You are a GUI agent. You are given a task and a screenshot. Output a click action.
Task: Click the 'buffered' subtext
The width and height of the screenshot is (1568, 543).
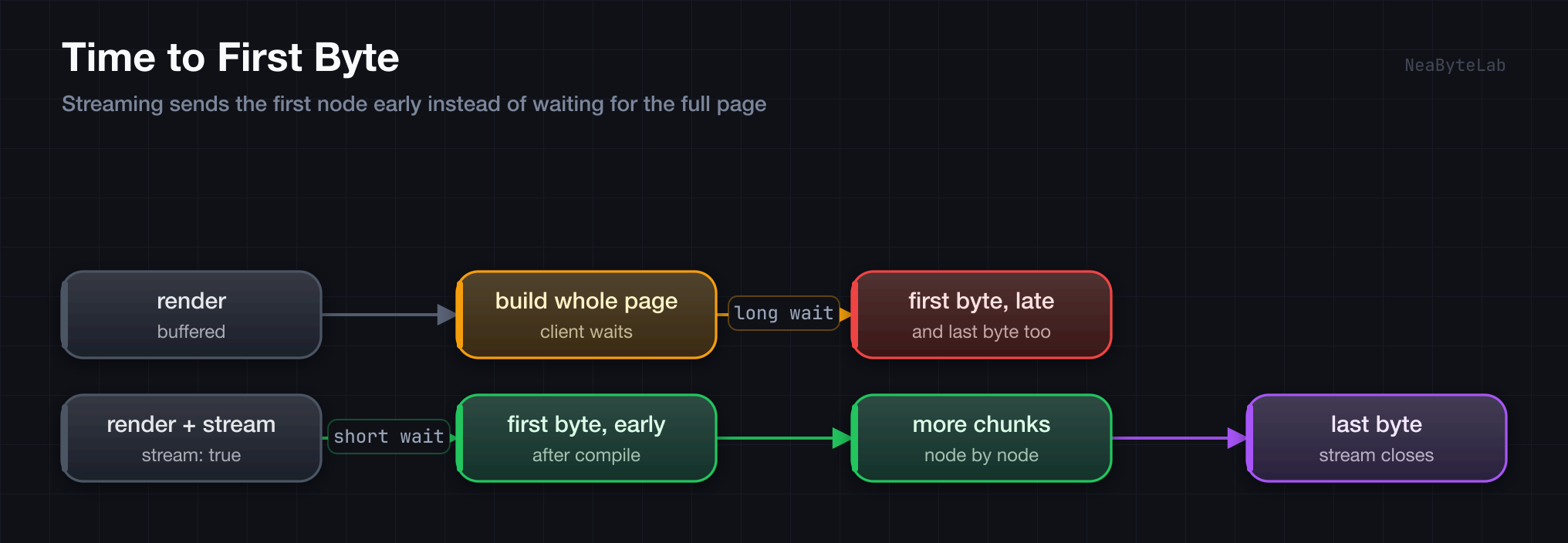[191, 332]
